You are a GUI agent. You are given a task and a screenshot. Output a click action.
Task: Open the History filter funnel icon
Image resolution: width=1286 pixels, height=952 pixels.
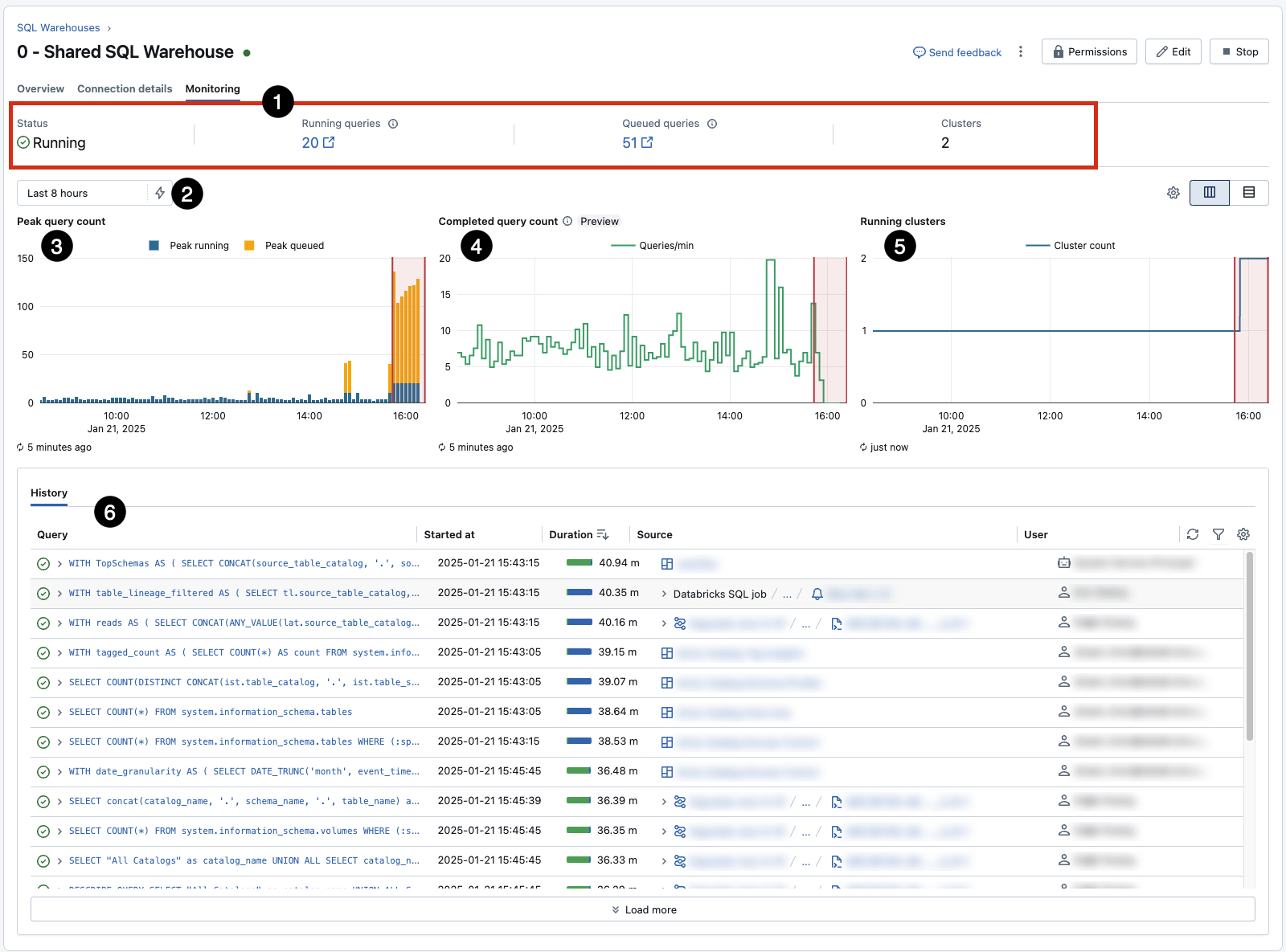pos(1218,534)
